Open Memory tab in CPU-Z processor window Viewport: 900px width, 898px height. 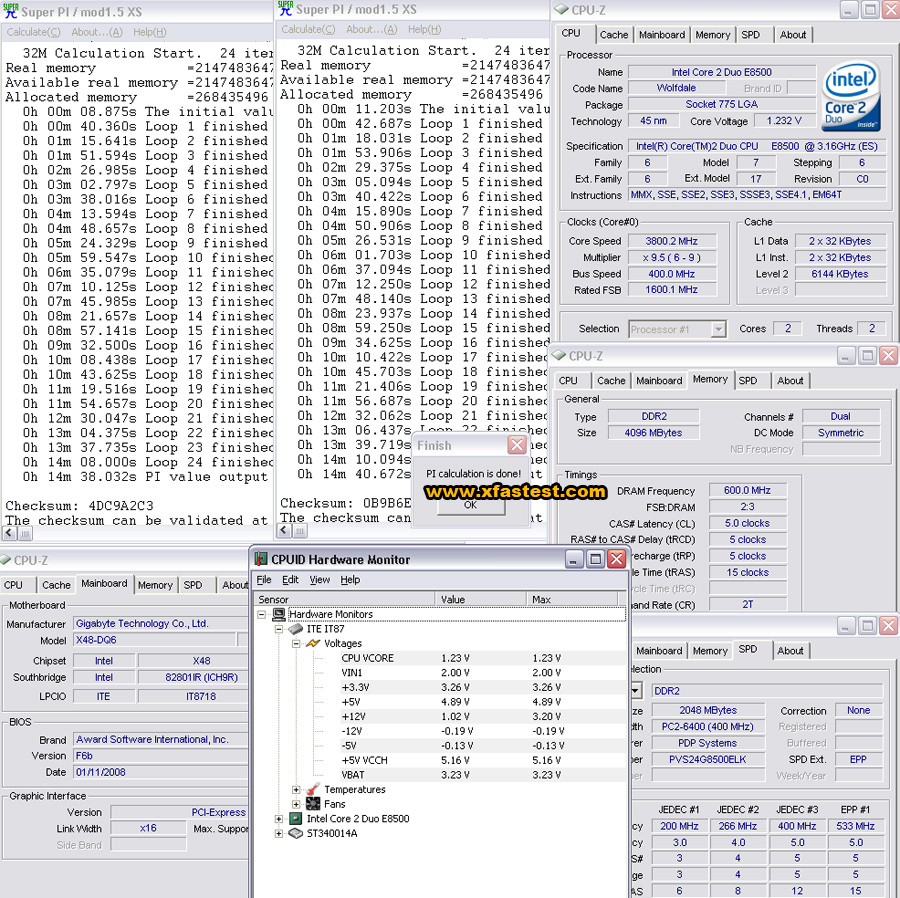pos(712,35)
